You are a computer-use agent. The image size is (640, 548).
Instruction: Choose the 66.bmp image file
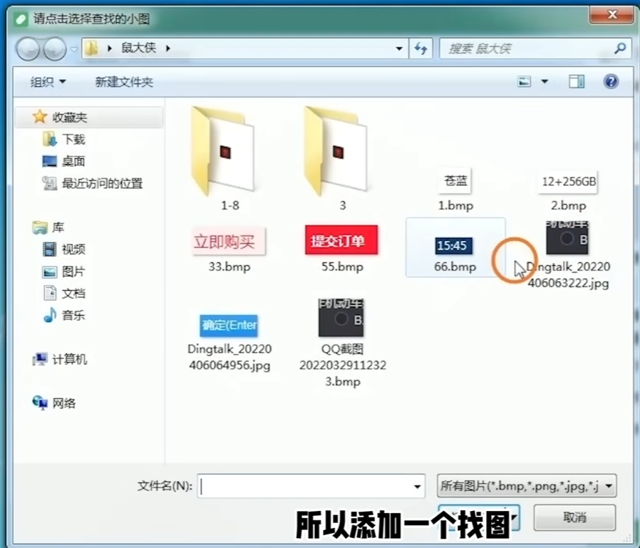[x=454, y=249]
